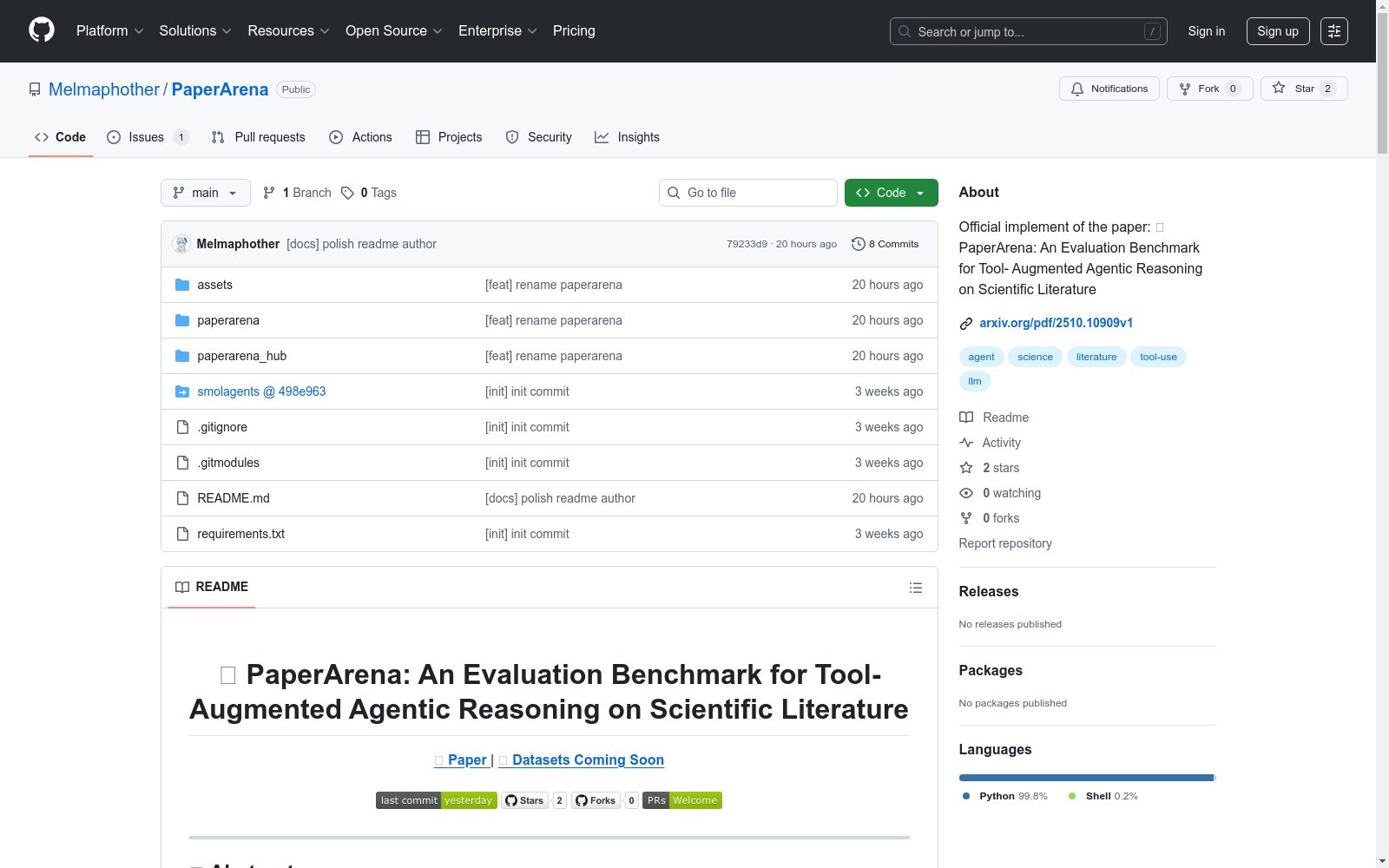This screenshot has width=1389, height=868.
Task: Click Sign up button
Action: tap(1278, 31)
